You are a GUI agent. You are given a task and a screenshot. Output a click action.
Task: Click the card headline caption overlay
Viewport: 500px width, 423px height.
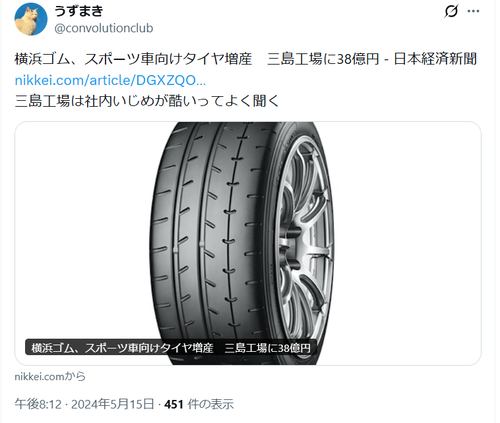171,348
